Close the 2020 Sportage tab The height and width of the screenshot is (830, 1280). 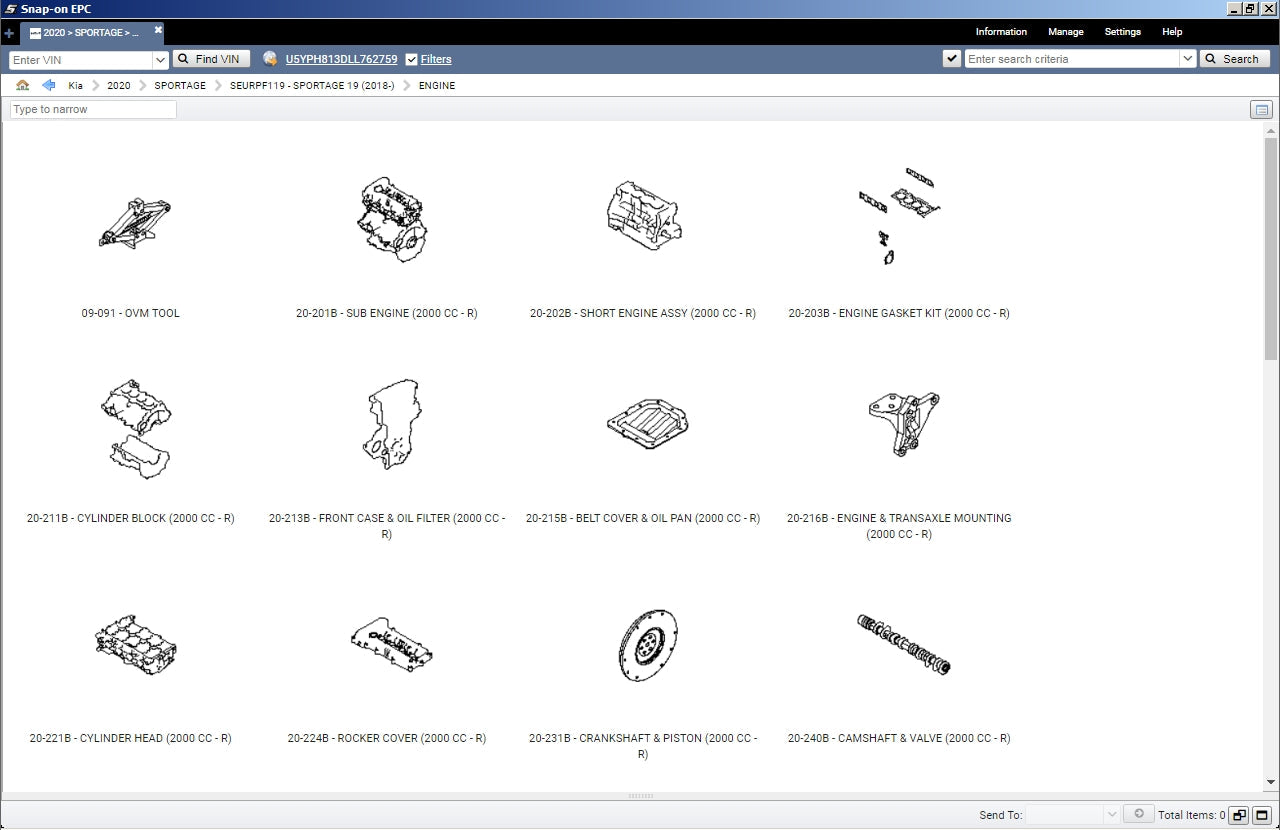[x=158, y=31]
